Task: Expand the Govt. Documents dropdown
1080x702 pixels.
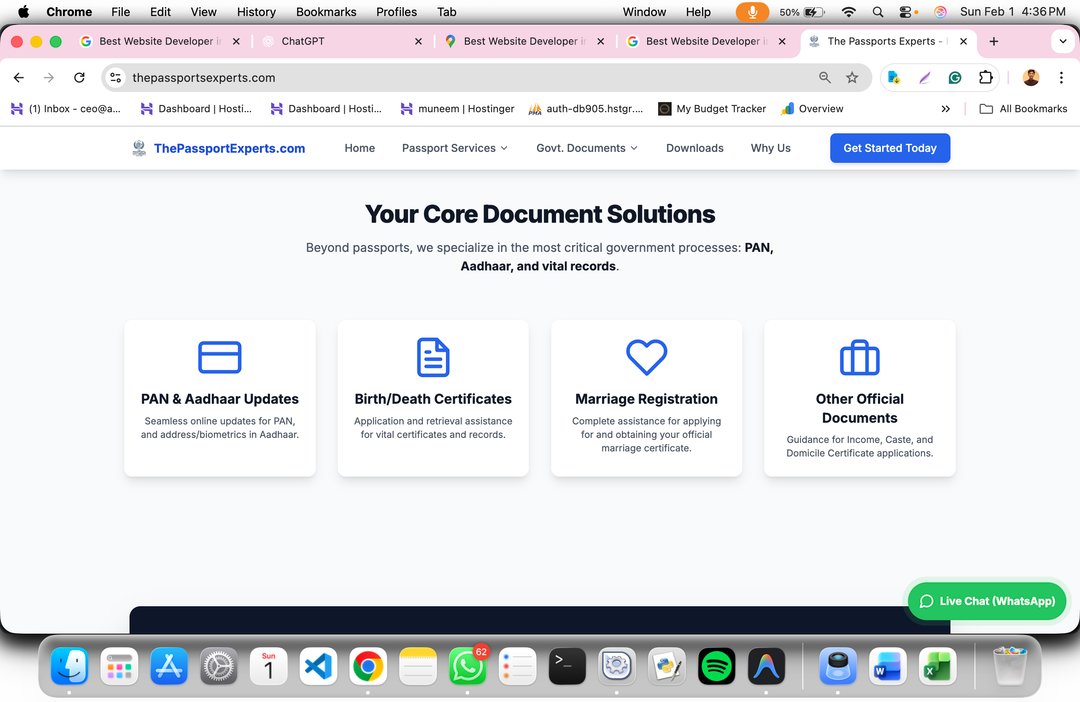Action: tap(587, 148)
